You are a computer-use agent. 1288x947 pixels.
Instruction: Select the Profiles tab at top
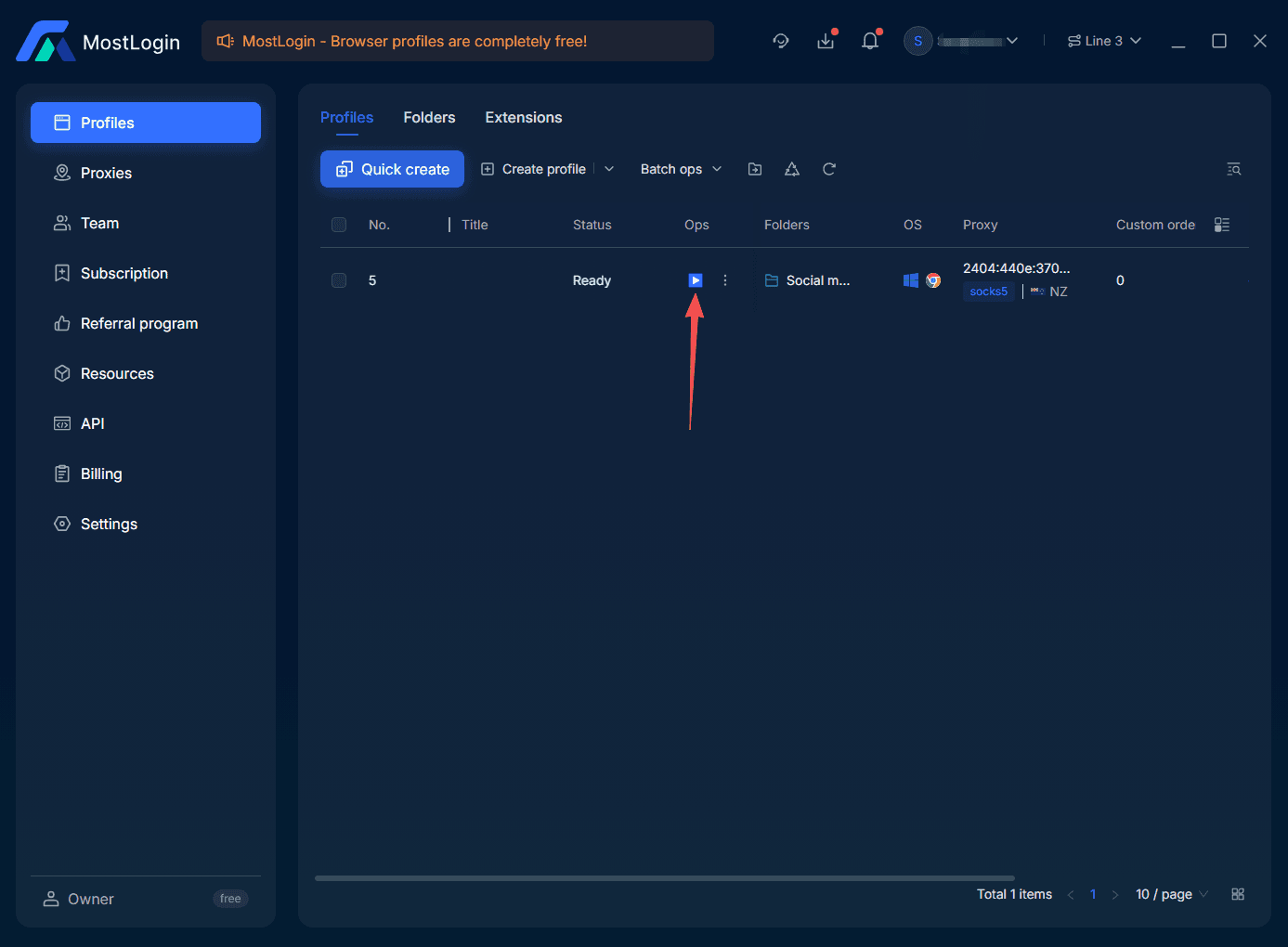pyautogui.click(x=346, y=117)
